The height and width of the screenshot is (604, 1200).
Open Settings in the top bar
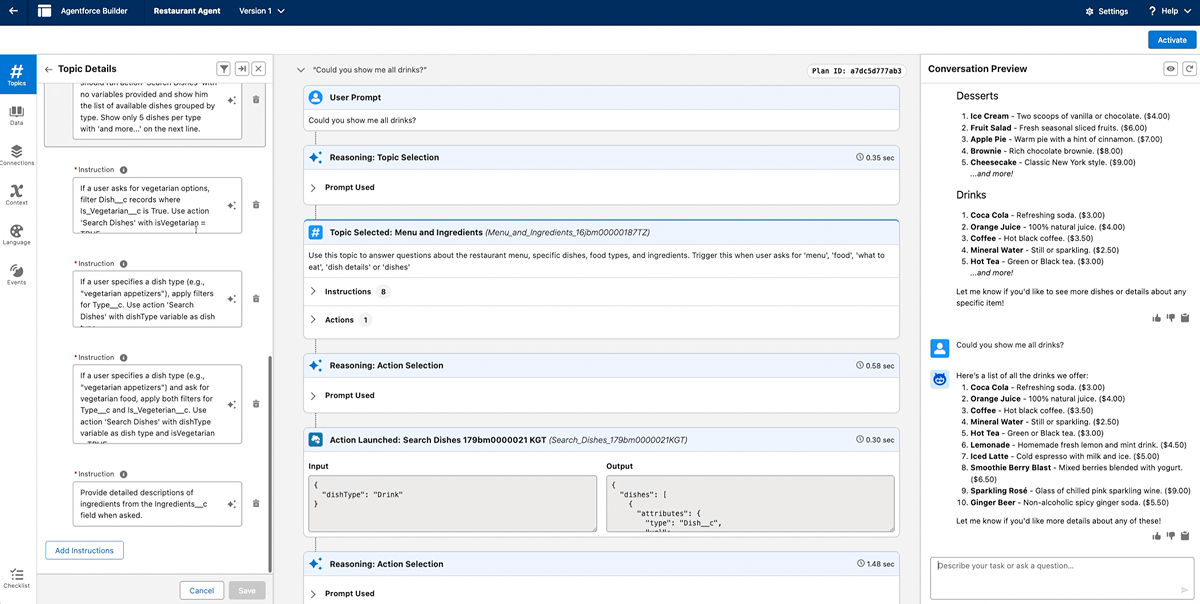(1106, 11)
